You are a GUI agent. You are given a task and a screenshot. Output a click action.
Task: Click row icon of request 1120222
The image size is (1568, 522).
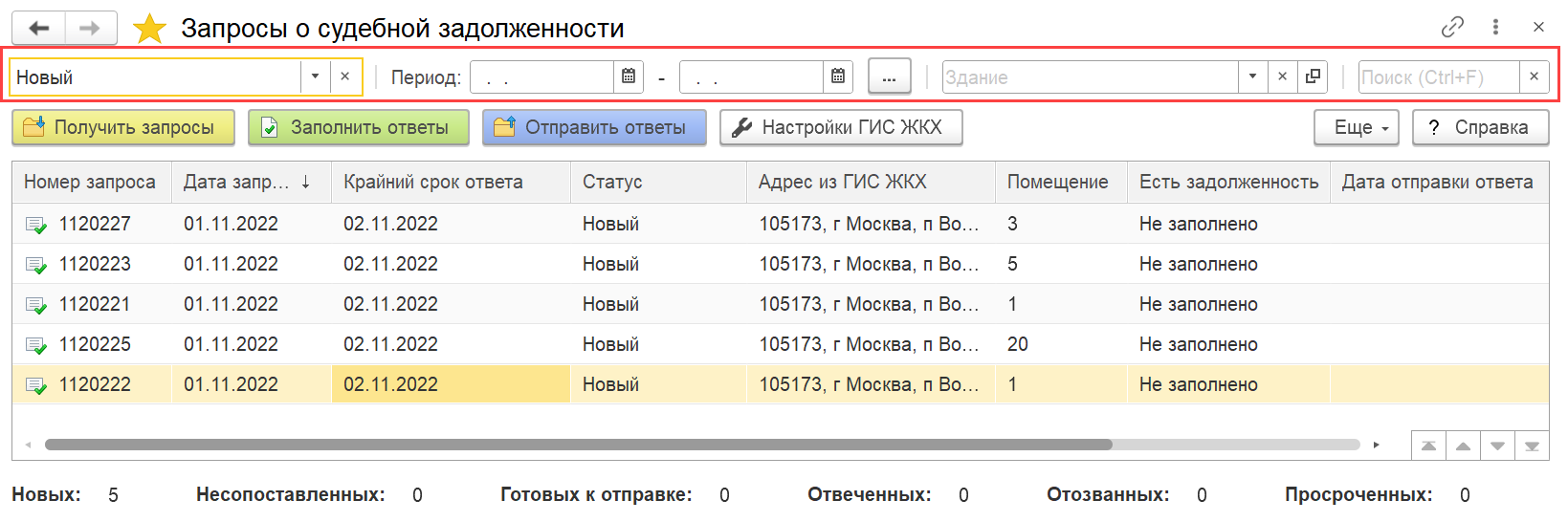click(35, 385)
